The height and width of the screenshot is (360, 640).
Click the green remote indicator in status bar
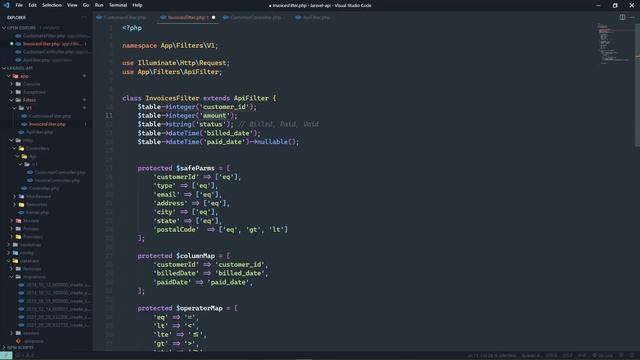point(6,356)
